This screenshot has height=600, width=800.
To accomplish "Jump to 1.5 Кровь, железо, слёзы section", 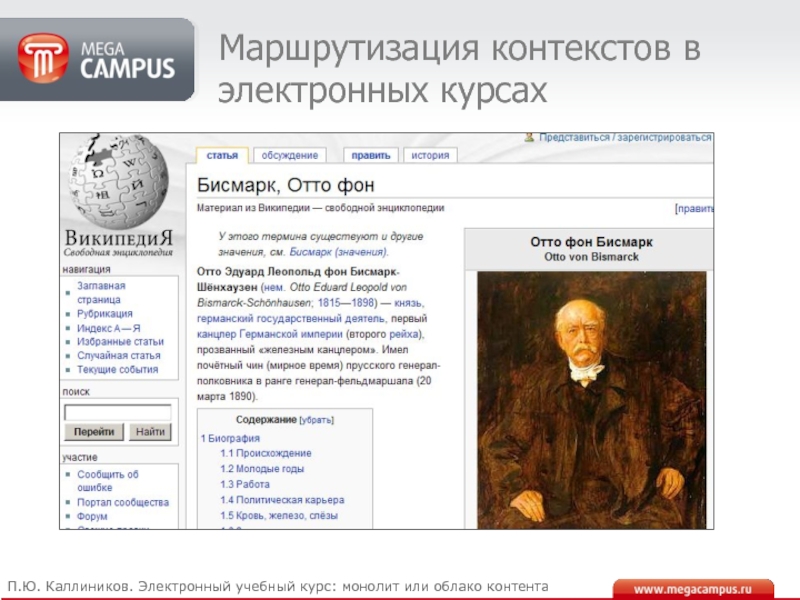I will tap(279, 516).
